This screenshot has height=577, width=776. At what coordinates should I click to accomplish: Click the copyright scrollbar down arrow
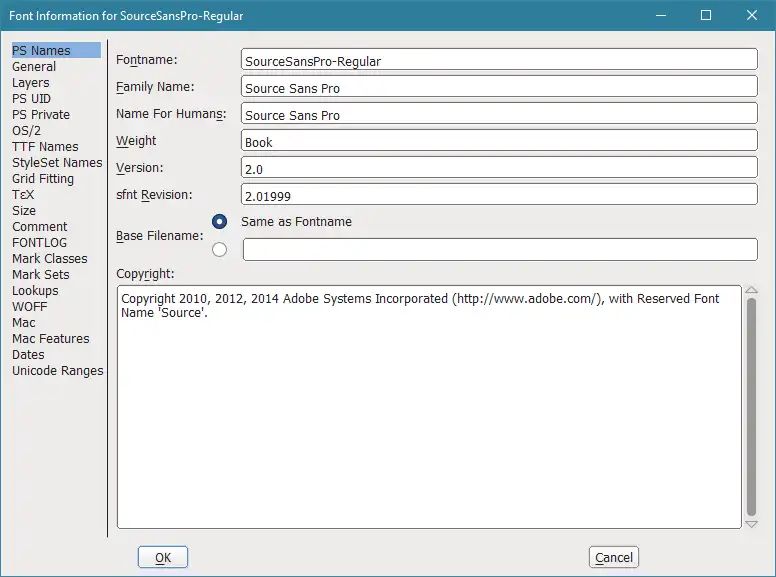point(751,524)
